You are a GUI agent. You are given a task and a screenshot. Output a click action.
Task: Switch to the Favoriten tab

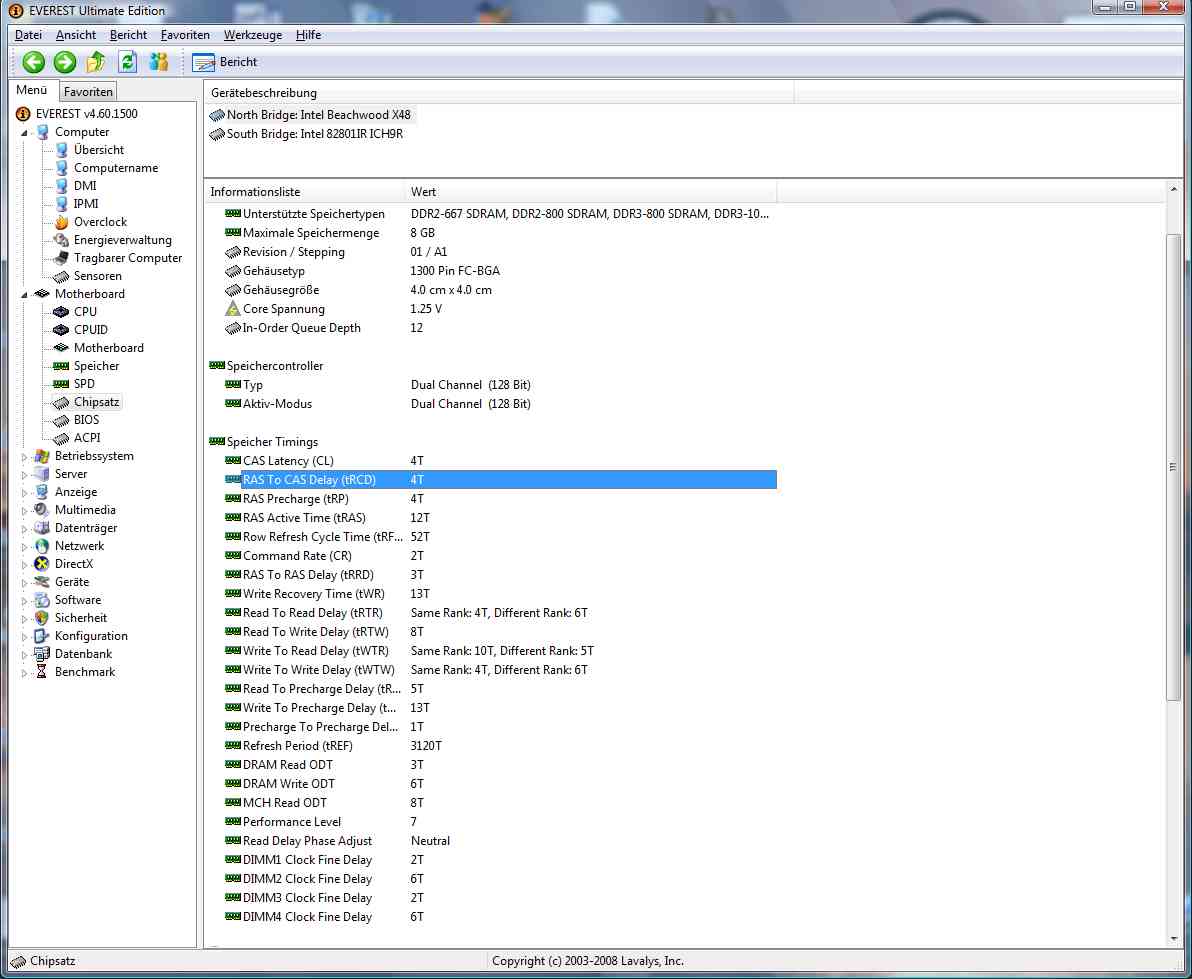coord(88,91)
